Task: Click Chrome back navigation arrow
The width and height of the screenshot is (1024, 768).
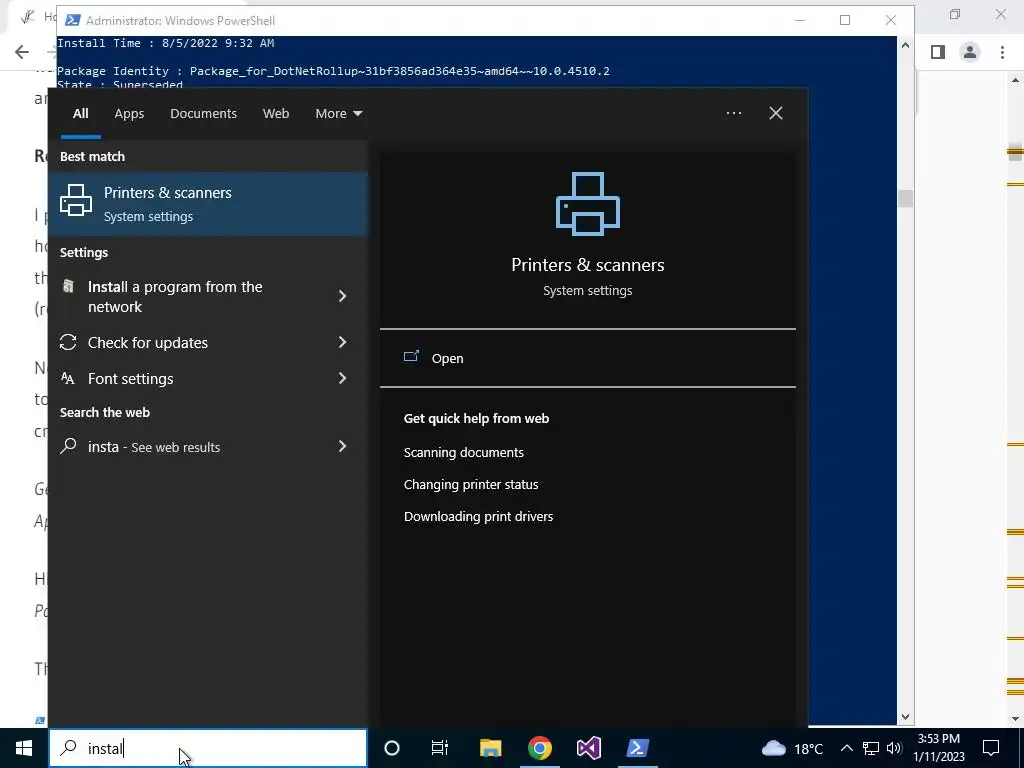Action: (22, 52)
